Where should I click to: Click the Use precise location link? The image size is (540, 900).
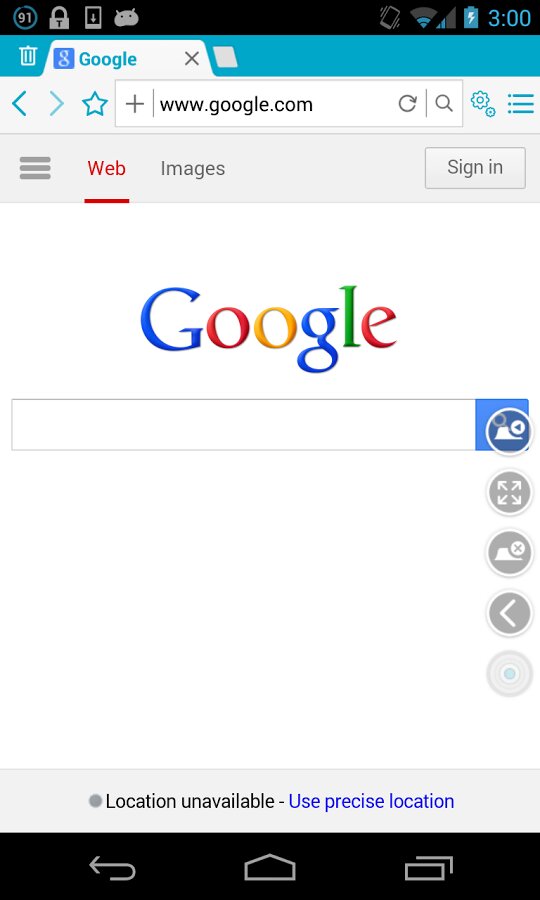pos(371,801)
